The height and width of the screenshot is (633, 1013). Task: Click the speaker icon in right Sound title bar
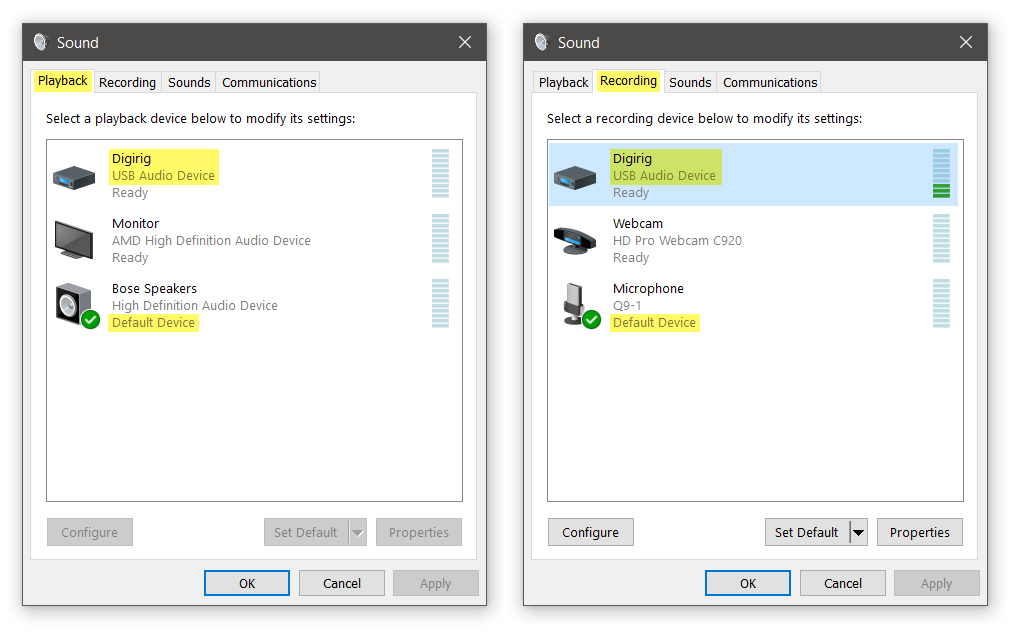tap(542, 42)
